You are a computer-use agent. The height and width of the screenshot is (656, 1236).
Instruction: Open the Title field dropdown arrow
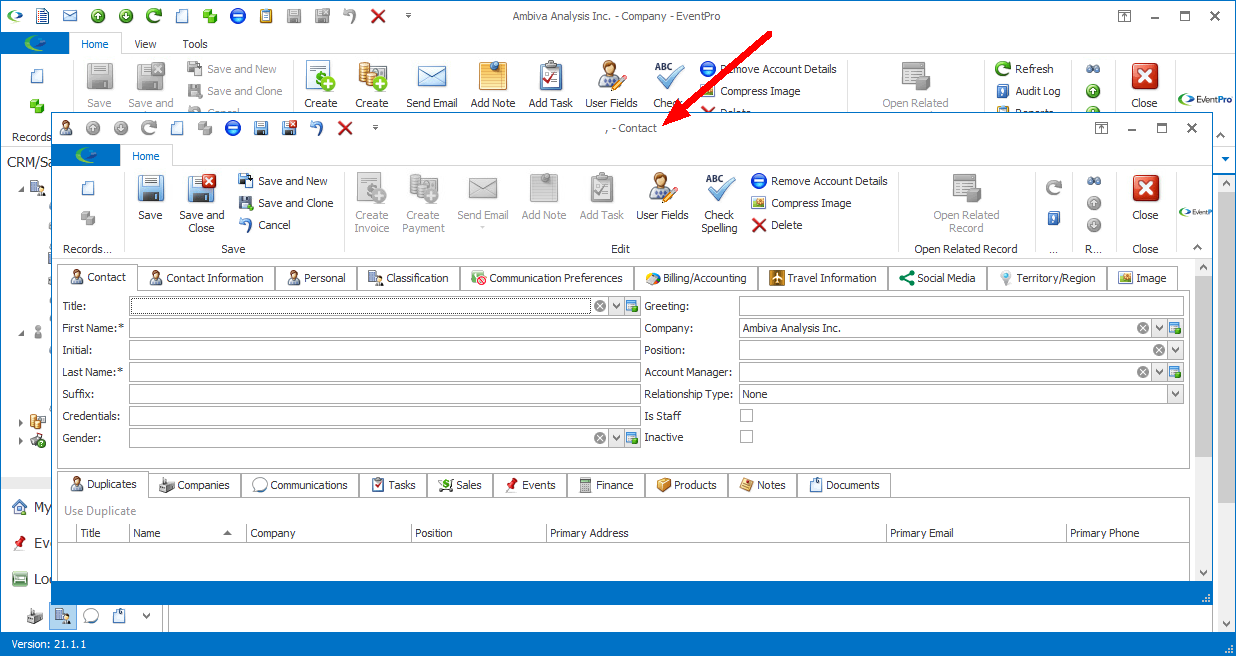616,306
